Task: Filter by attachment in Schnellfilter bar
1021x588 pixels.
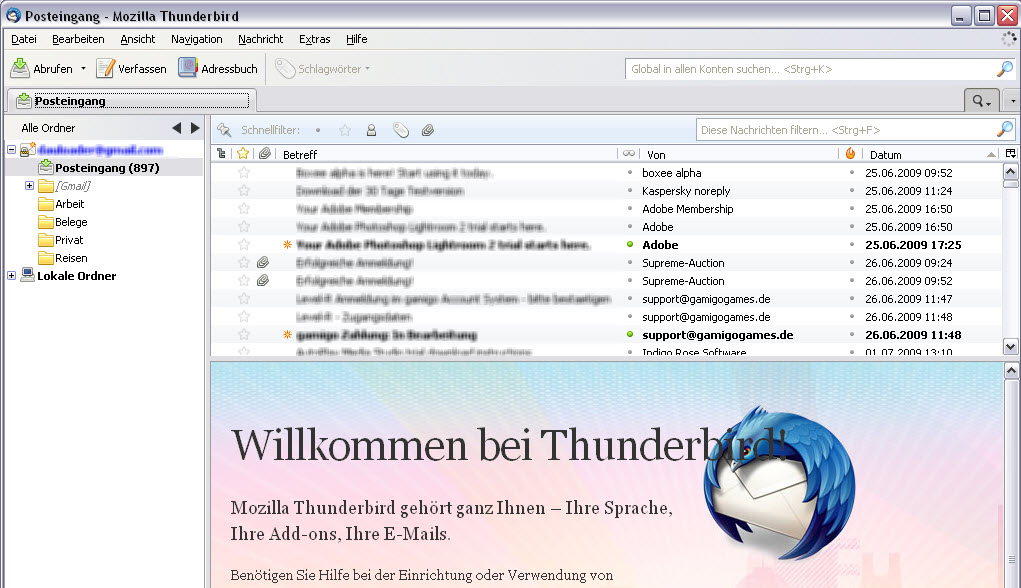Action: click(x=427, y=130)
